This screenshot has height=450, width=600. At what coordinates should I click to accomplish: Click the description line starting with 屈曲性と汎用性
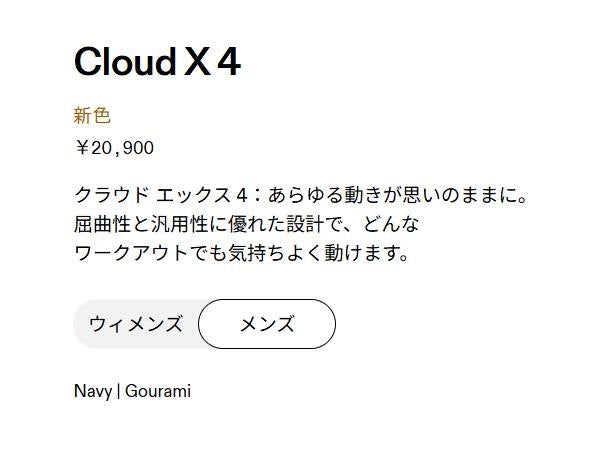(246, 223)
